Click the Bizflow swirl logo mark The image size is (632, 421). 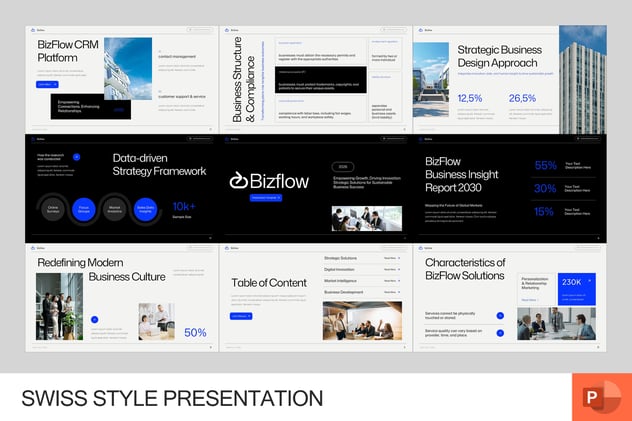[x=238, y=180]
